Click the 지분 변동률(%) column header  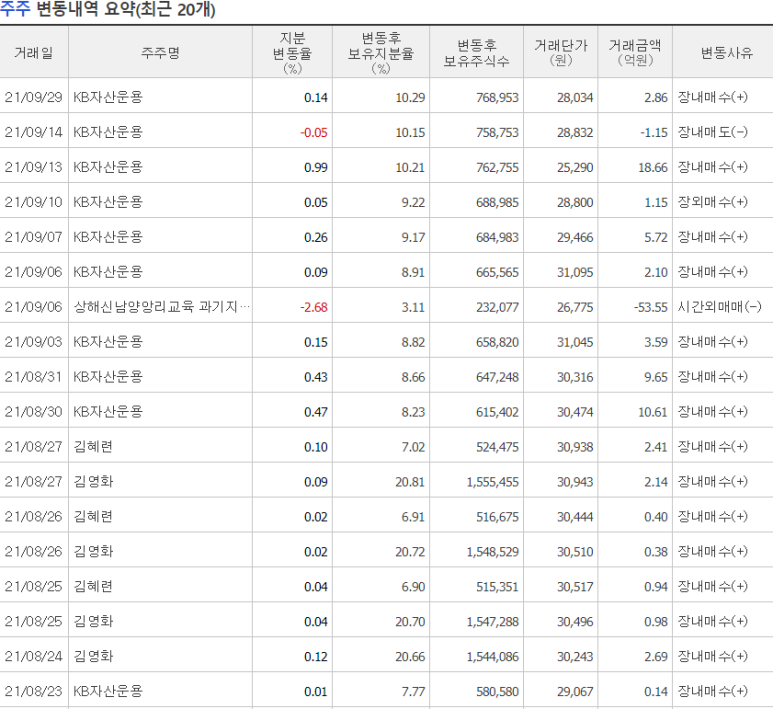tap(292, 53)
